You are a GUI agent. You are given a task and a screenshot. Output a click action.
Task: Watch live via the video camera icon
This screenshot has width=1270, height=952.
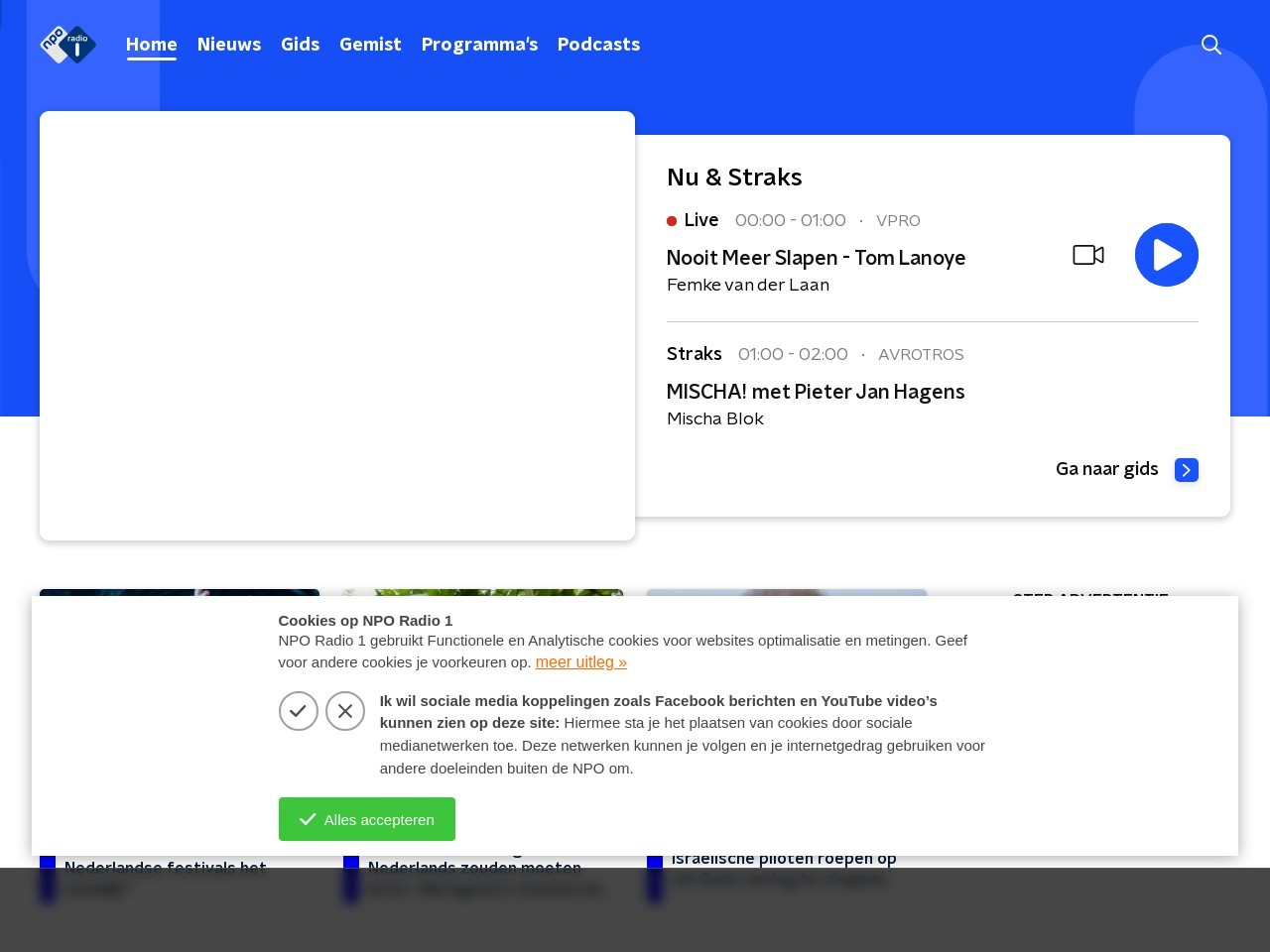(x=1088, y=255)
